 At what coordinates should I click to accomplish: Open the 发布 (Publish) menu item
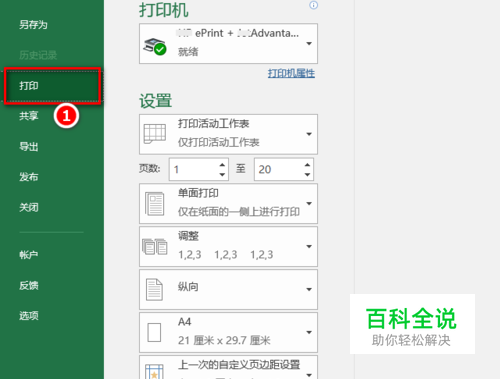[29, 177]
